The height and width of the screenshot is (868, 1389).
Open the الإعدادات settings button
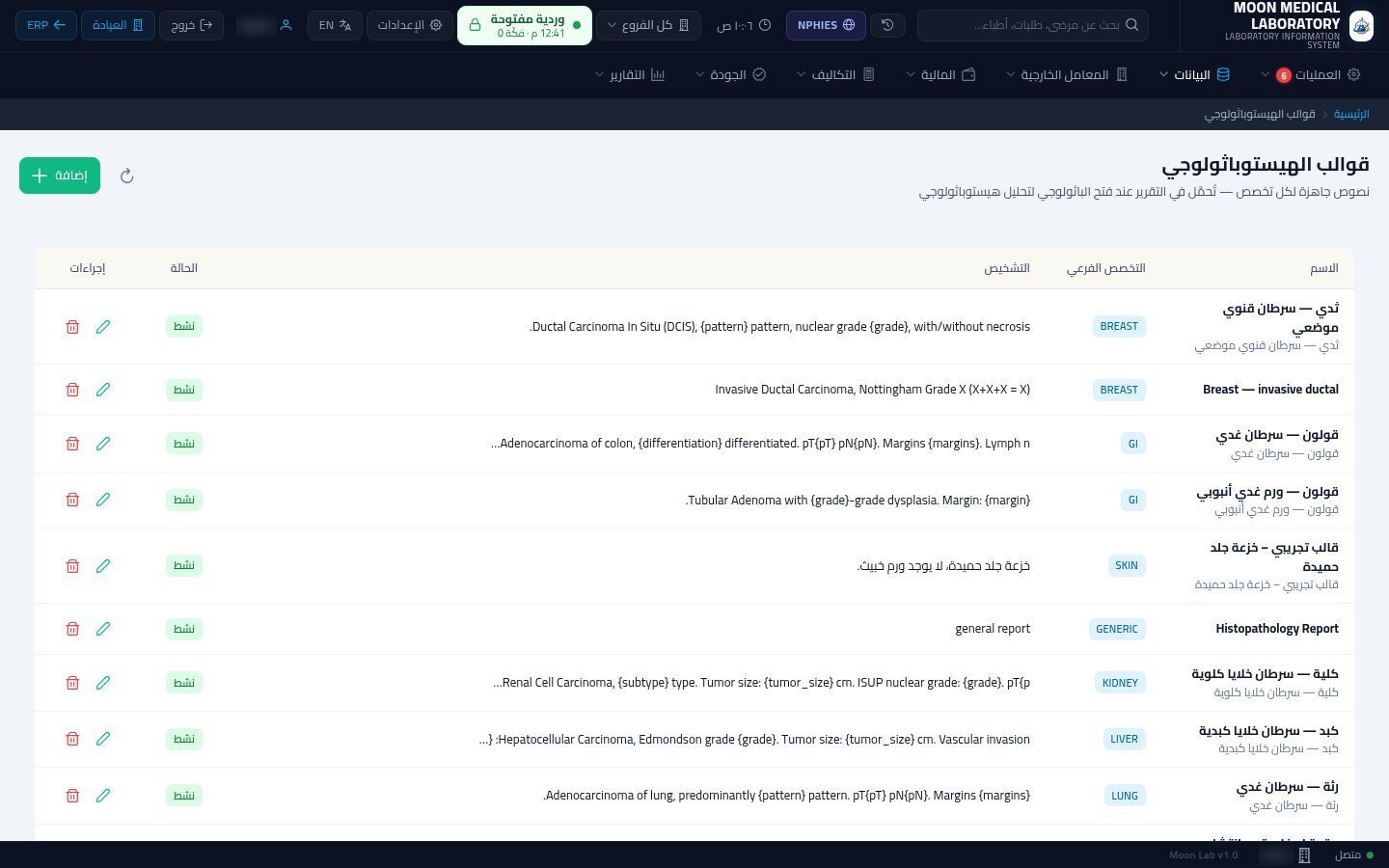pyautogui.click(x=409, y=25)
